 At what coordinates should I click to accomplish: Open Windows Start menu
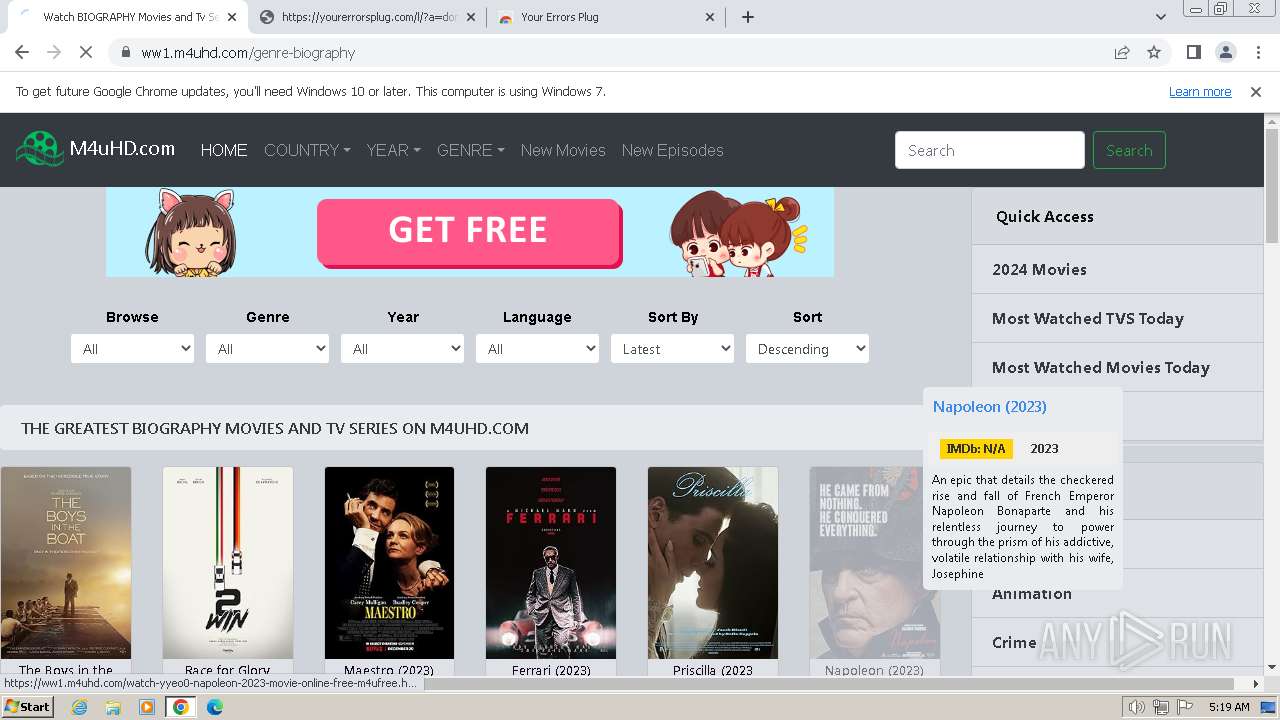click(27, 706)
